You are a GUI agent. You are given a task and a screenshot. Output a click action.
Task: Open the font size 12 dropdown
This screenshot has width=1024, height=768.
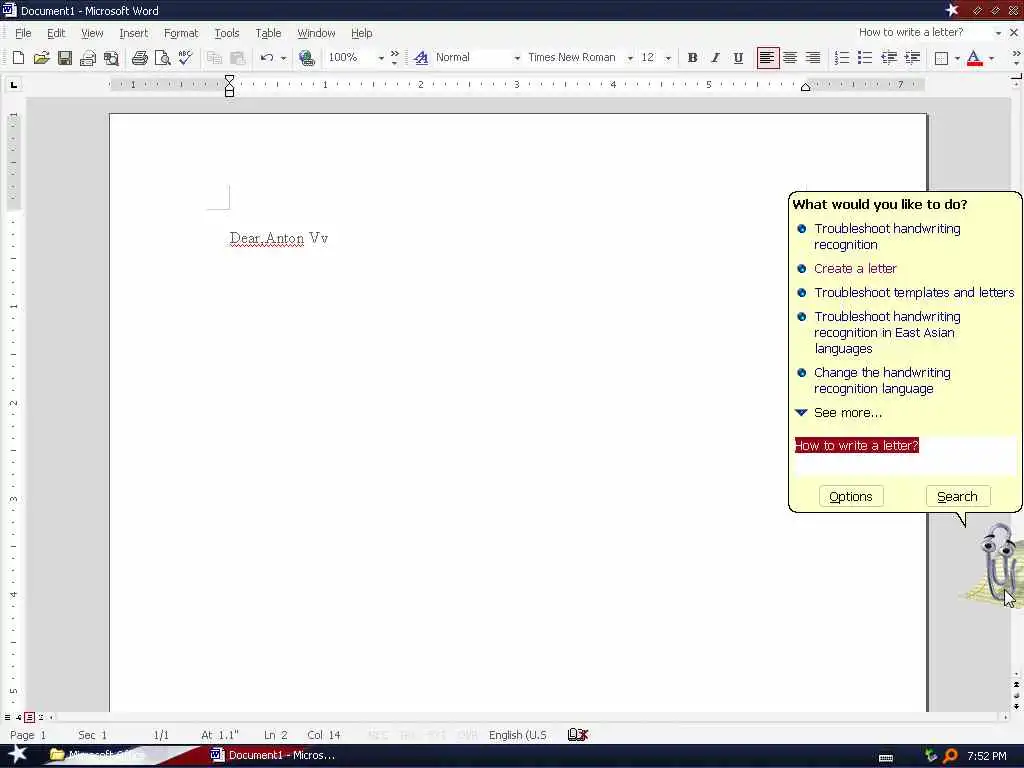(x=668, y=57)
